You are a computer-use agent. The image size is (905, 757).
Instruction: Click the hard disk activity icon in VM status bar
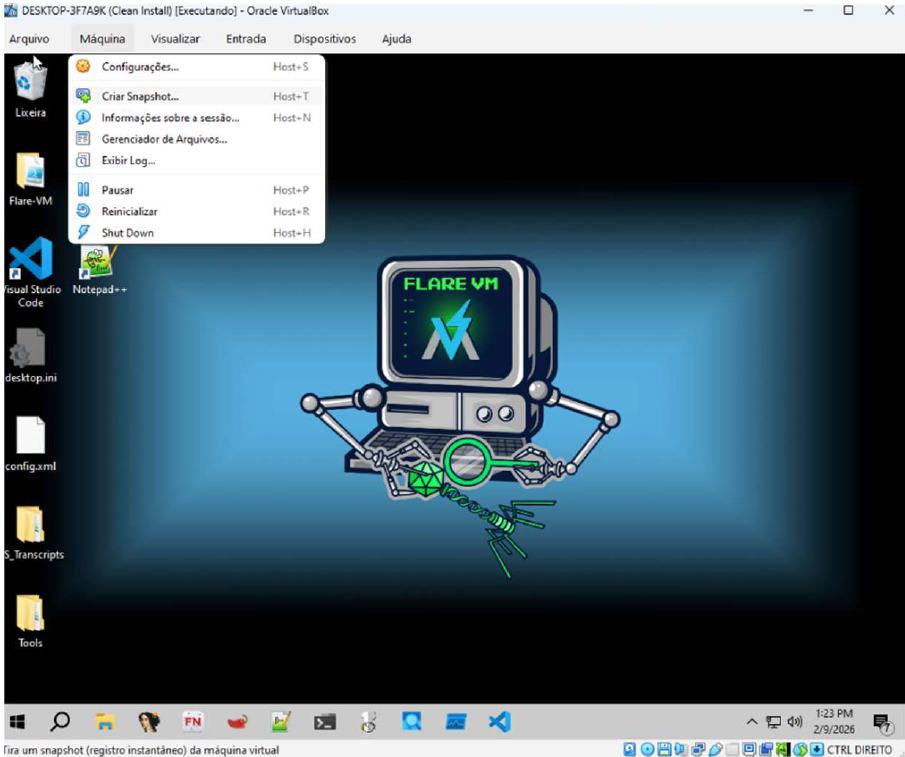pos(629,748)
